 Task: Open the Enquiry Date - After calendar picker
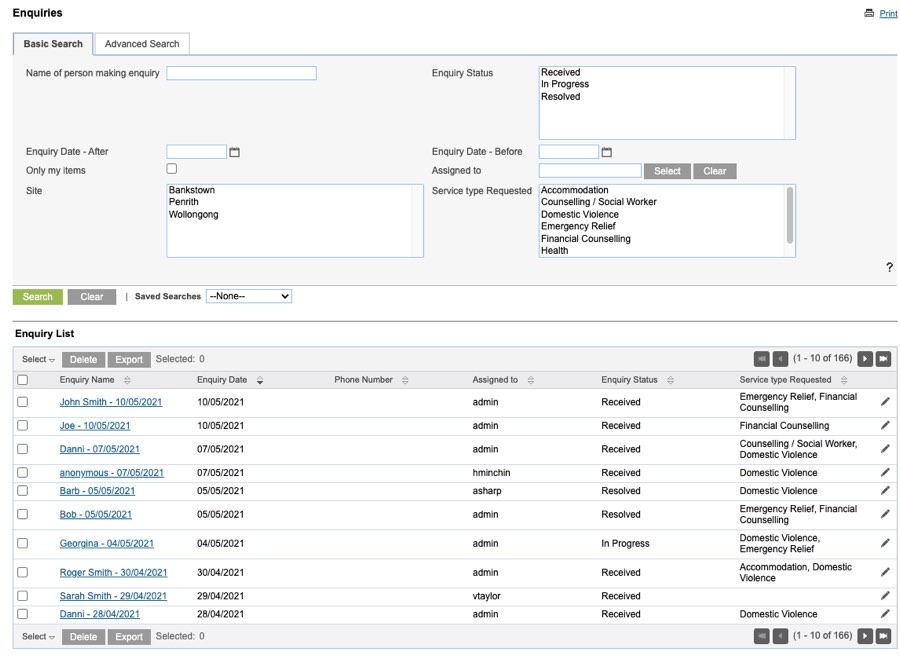tap(235, 152)
